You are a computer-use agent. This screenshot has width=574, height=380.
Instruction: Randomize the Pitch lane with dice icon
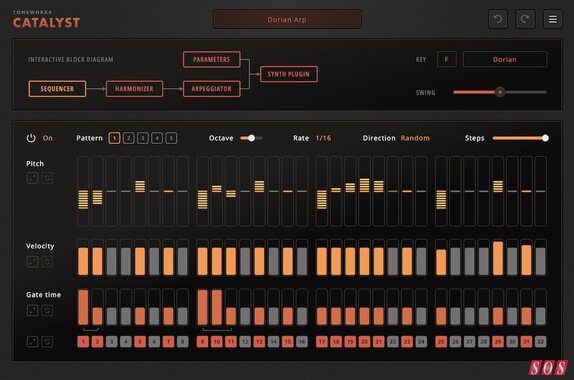pyautogui.click(x=33, y=178)
